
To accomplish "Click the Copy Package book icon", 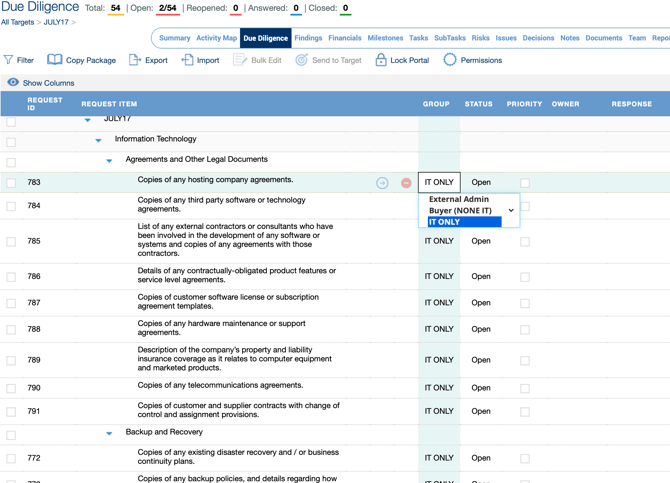I will (55, 60).
